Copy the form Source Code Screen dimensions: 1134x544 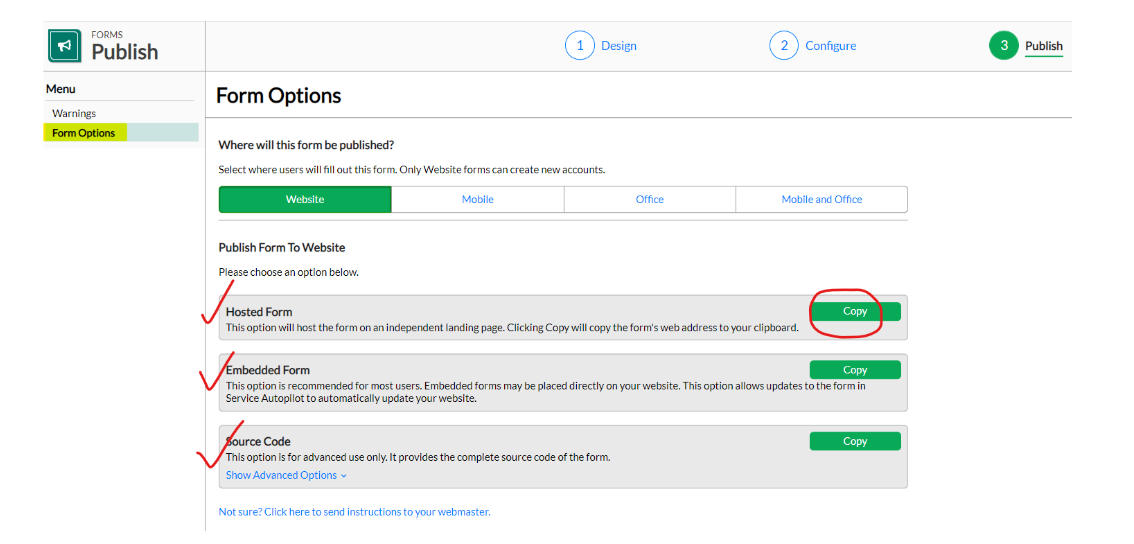tap(855, 441)
